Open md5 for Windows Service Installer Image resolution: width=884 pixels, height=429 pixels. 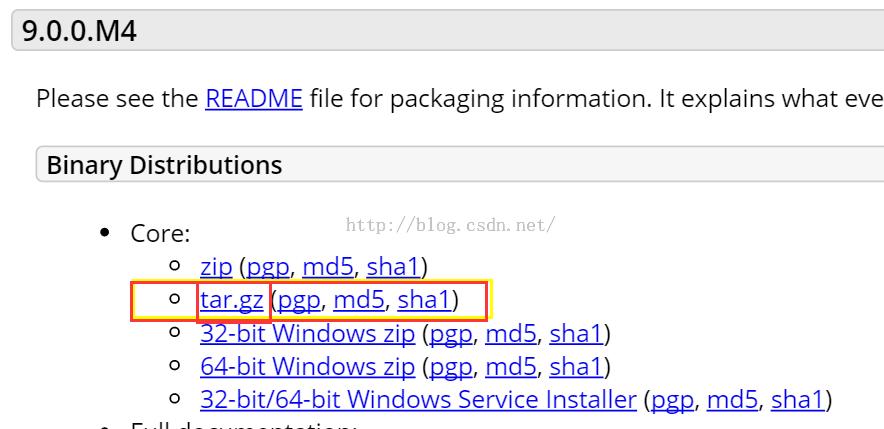(x=731, y=400)
